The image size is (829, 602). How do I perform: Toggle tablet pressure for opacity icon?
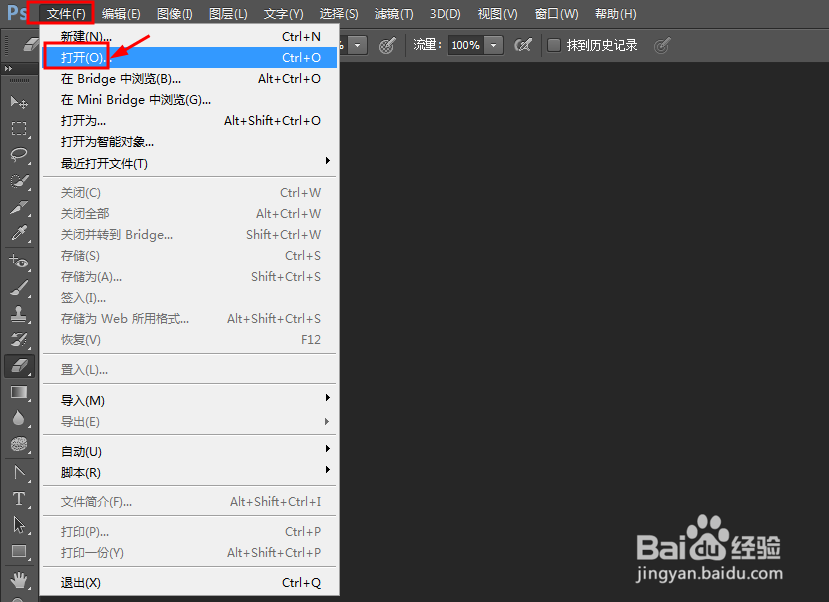(387, 45)
